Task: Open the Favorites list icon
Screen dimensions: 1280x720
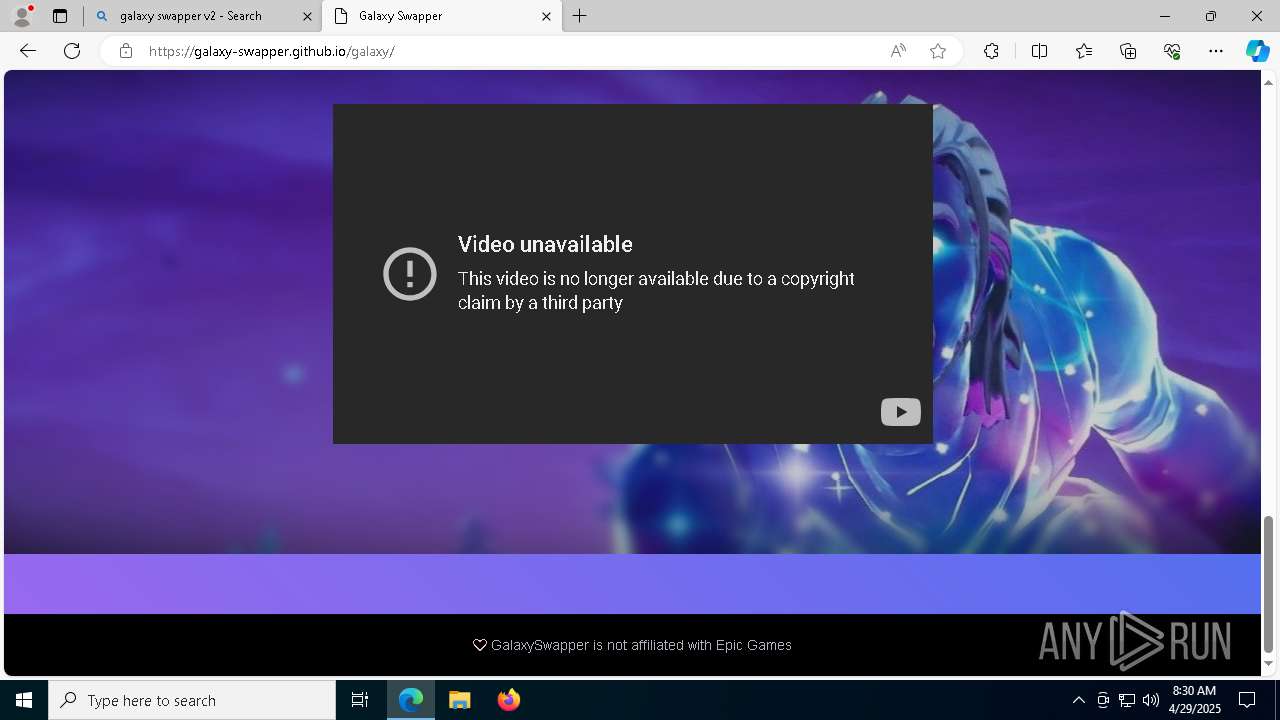Action: (1084, 51)
